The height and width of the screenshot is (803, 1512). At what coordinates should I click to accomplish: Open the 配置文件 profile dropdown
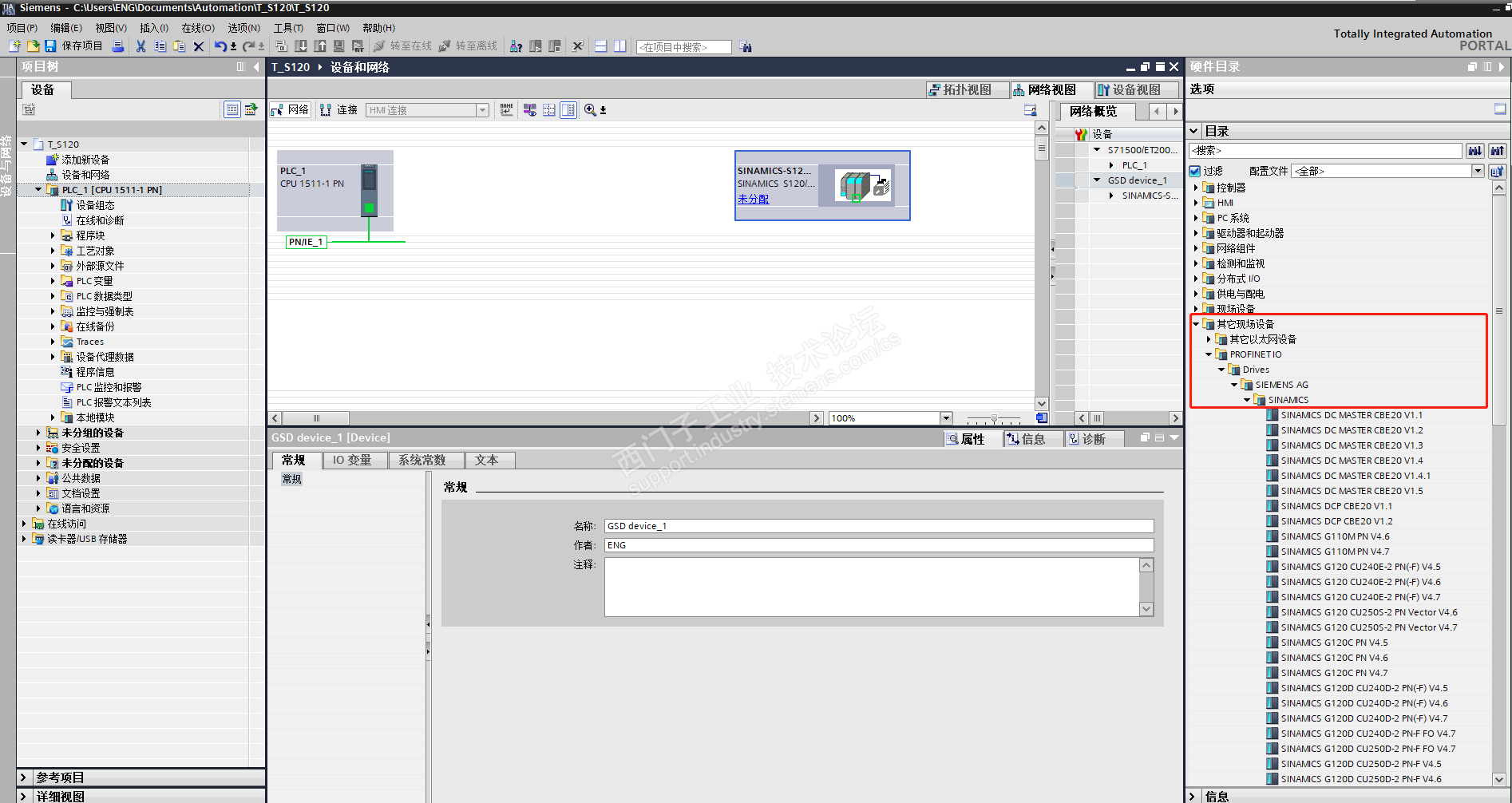[1478, 171]
